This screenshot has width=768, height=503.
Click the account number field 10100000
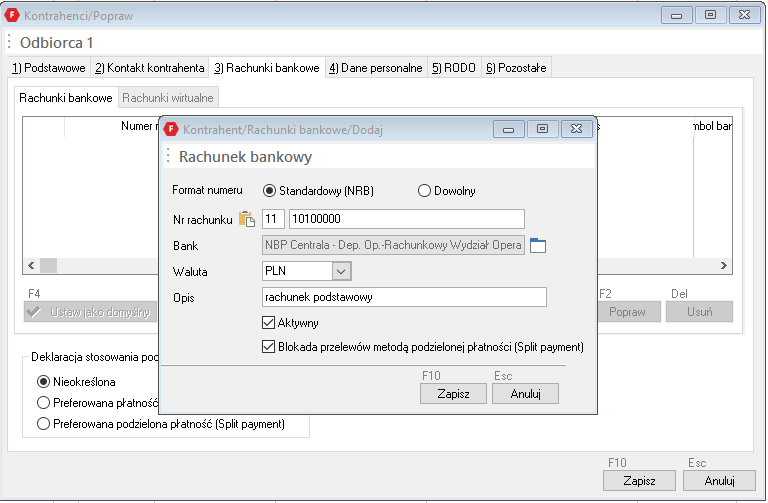click(x=406, y=219)
